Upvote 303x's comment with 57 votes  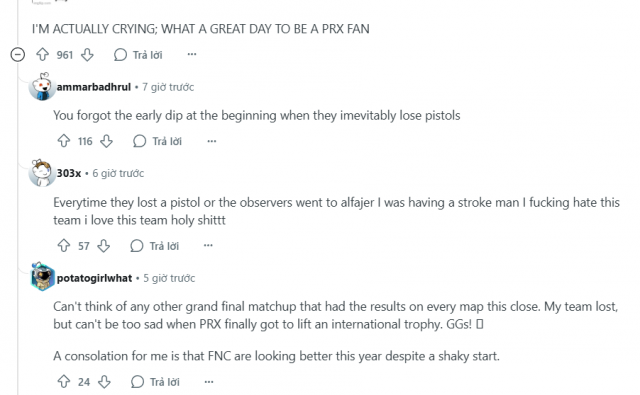[x=64, y=246]
